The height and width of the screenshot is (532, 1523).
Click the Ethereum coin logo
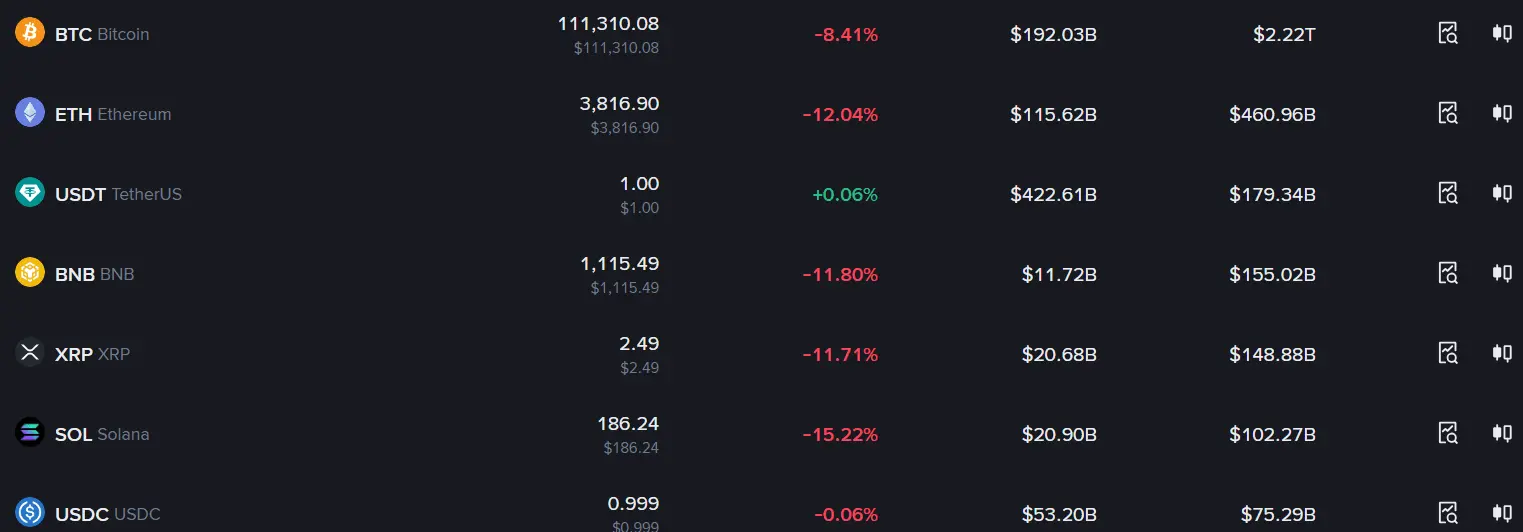tap(30, 113)
